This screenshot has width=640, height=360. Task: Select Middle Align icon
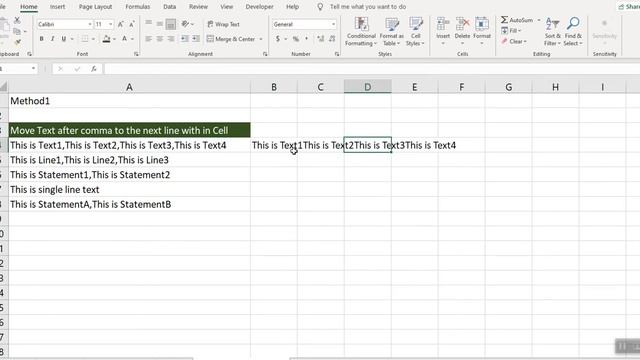pos(160,24)
